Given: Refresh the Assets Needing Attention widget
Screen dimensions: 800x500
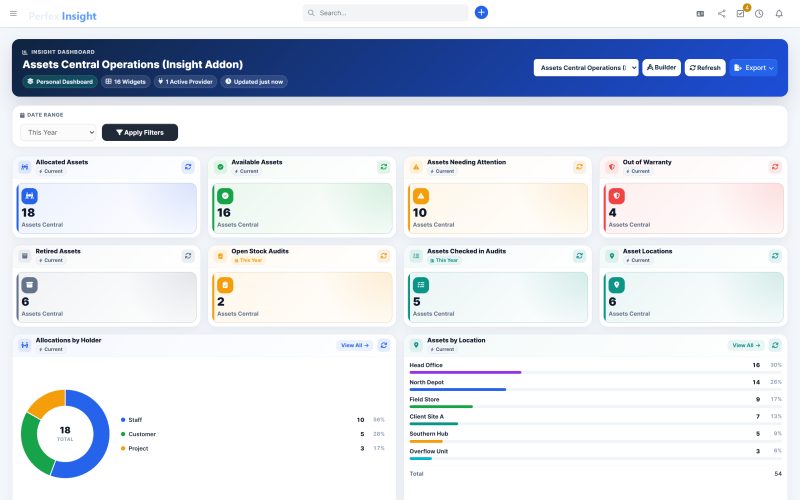Looking at the screenshot, I should click(580, 167).
